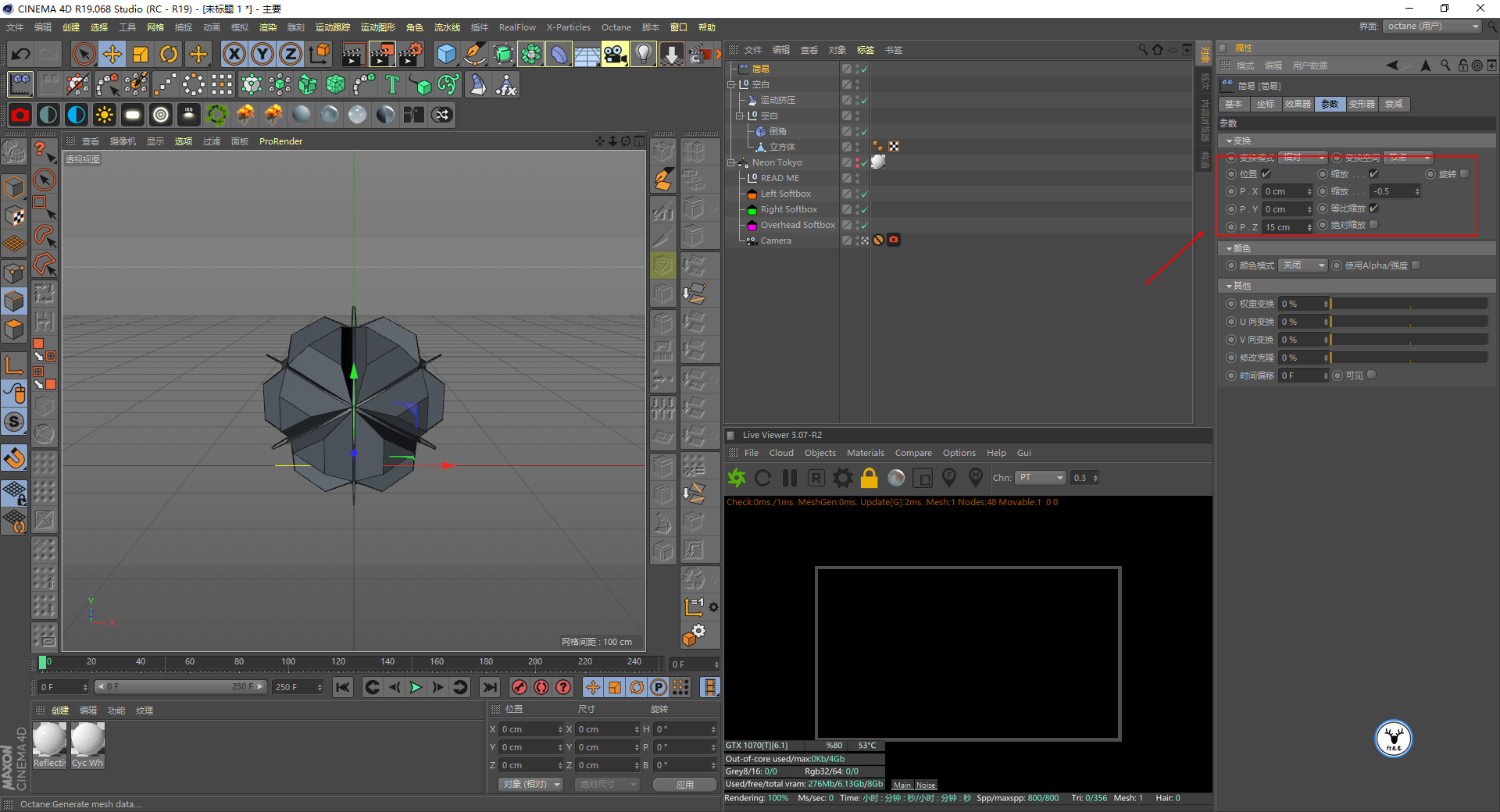Click the P . Z input field showing 15 cm
The width and height of the screenshot is (1500, 812).
pos(1287,227)
